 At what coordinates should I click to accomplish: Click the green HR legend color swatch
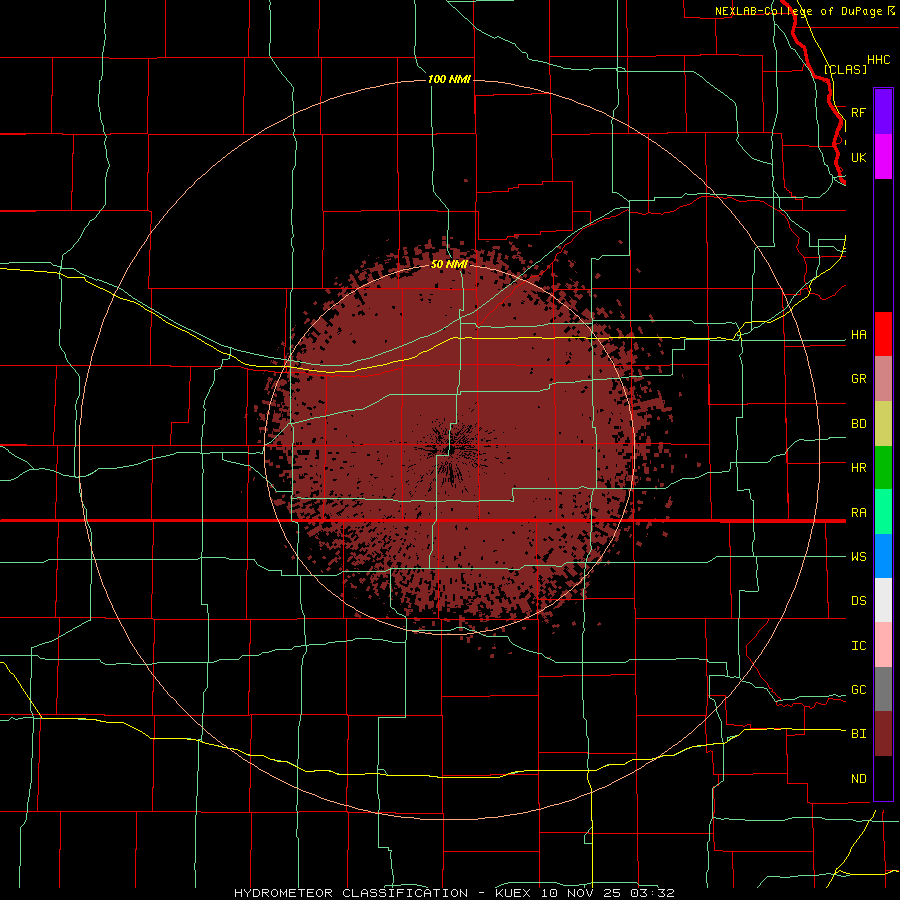[x=883, y=468]
